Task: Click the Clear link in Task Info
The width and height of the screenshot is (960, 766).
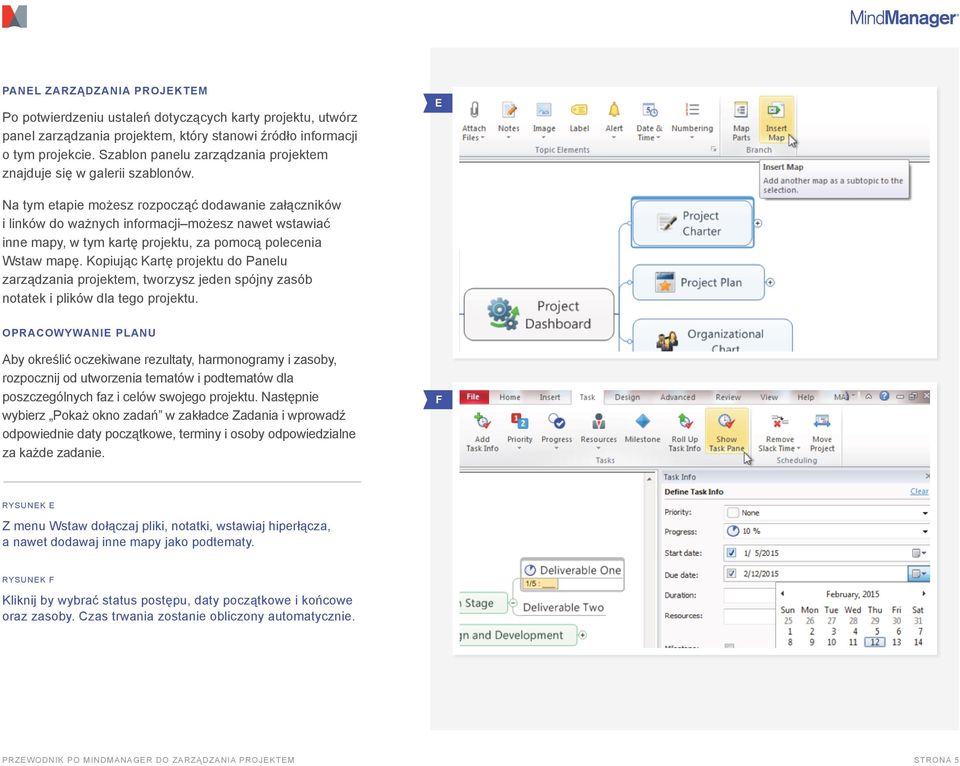Action: (x=919, y=491)
